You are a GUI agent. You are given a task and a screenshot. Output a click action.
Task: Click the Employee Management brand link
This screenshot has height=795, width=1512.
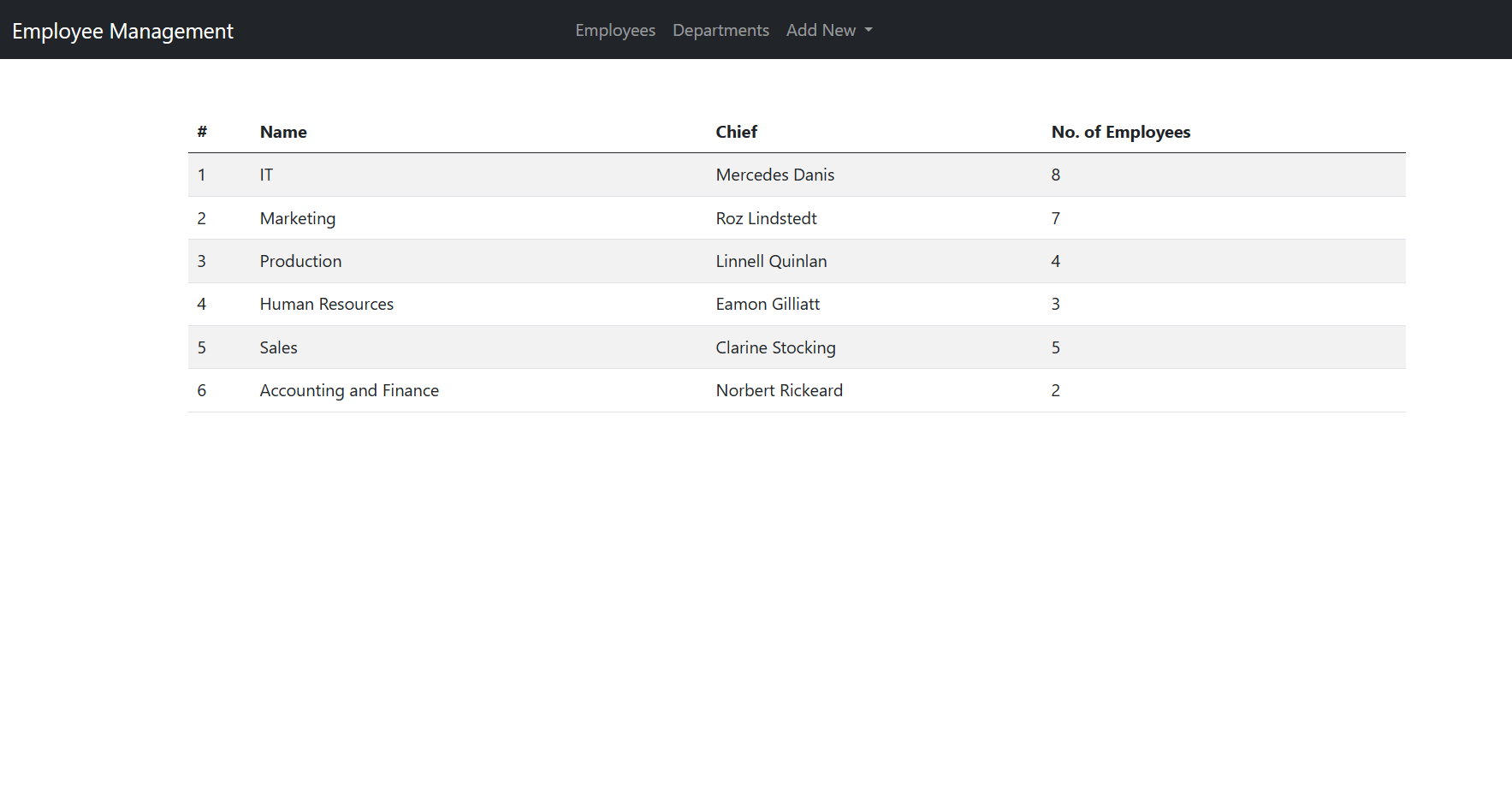(x=122, y=31)
